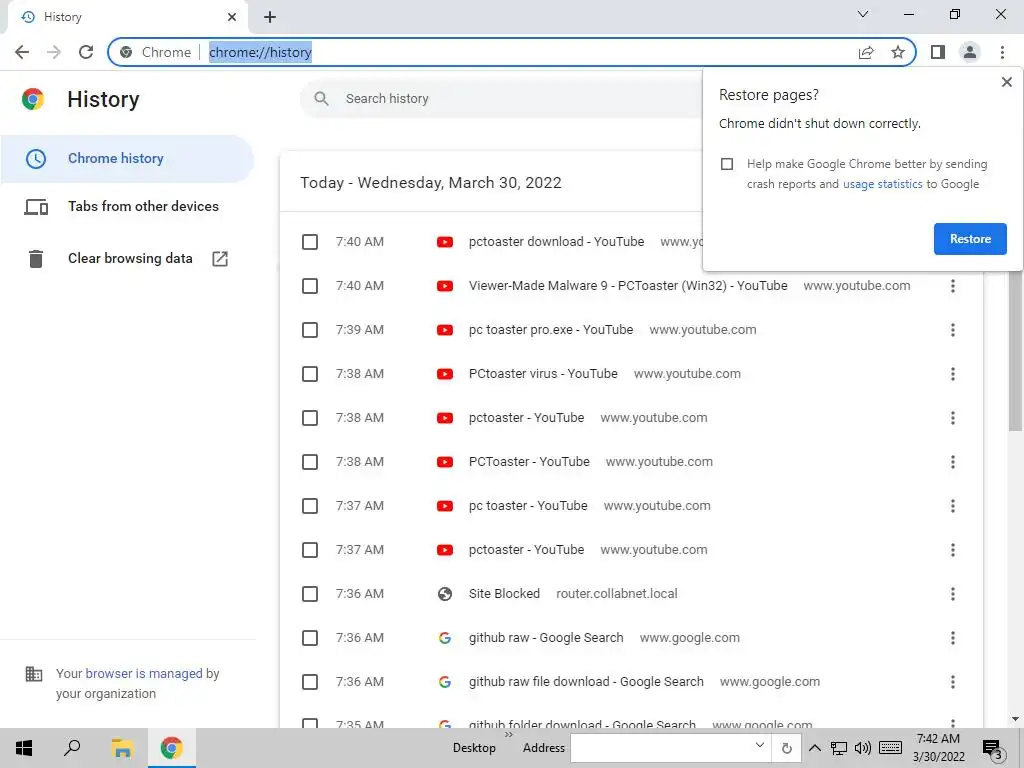This screenshot has width=1024, height=768.
Task: Check the github raw - Google Search checkbox
Action: point(310,638)
